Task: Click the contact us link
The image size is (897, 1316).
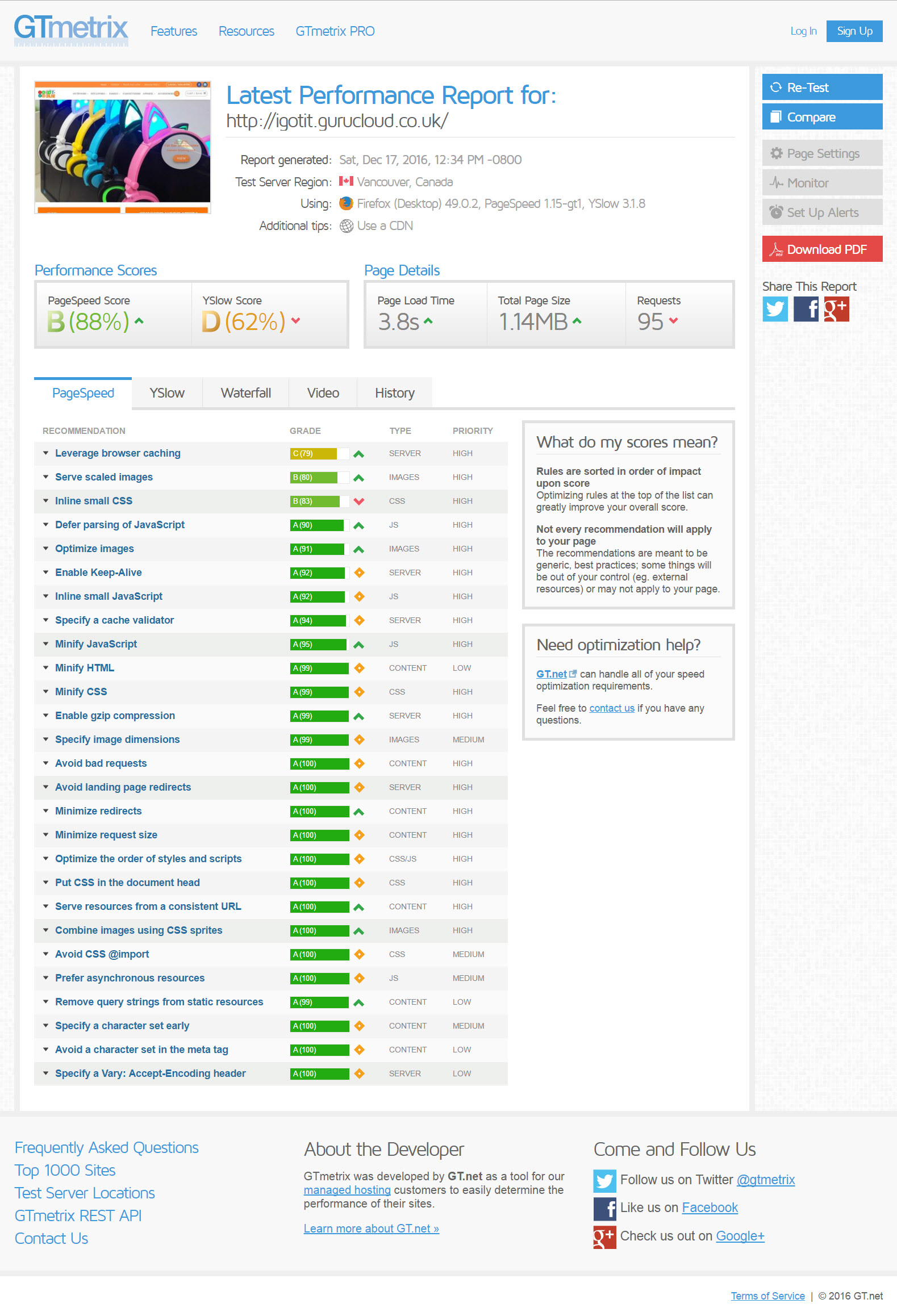Action: [x=612, y=708]
